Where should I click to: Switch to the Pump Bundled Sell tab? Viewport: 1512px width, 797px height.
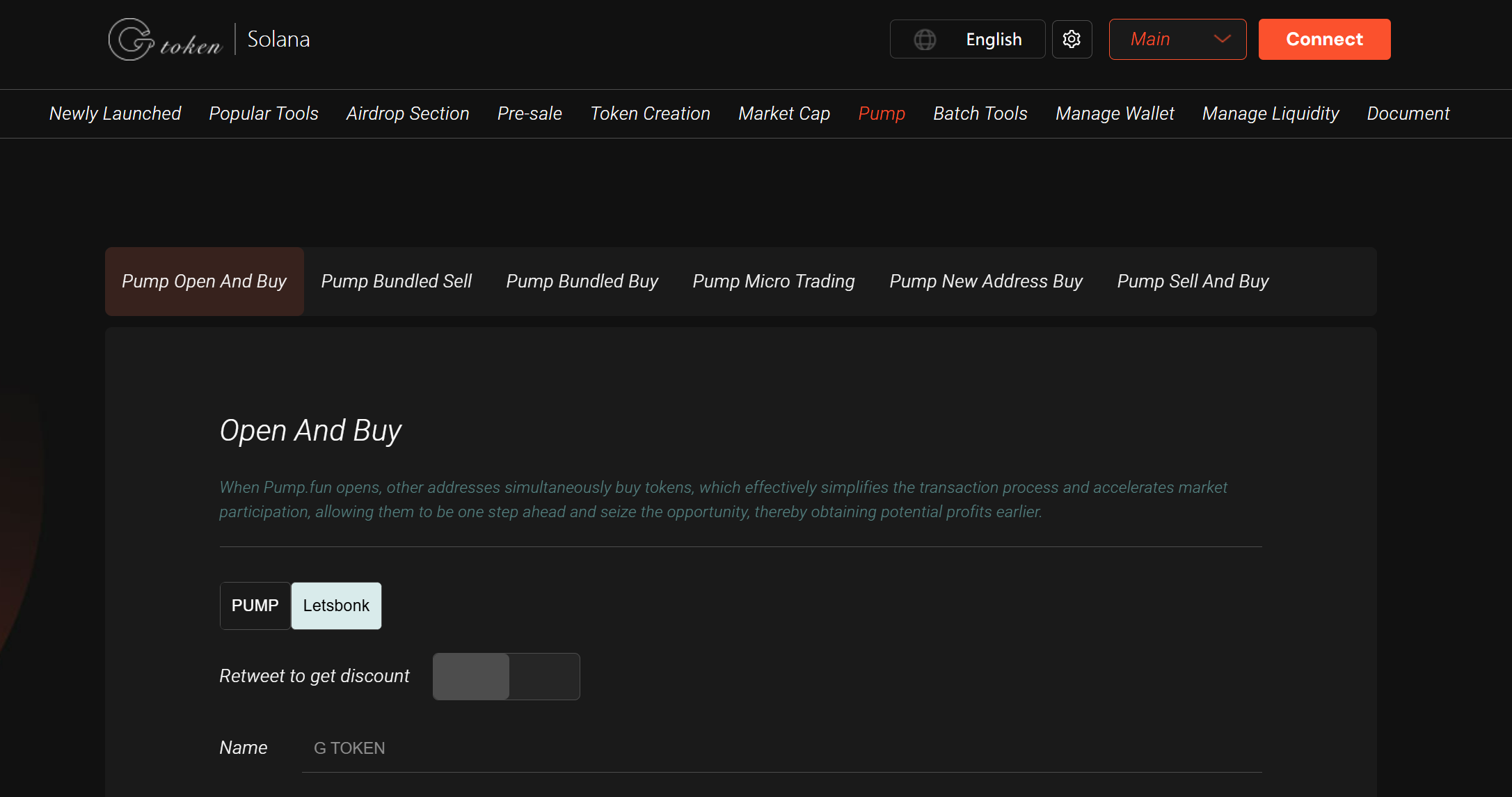[x=396, y=281]
